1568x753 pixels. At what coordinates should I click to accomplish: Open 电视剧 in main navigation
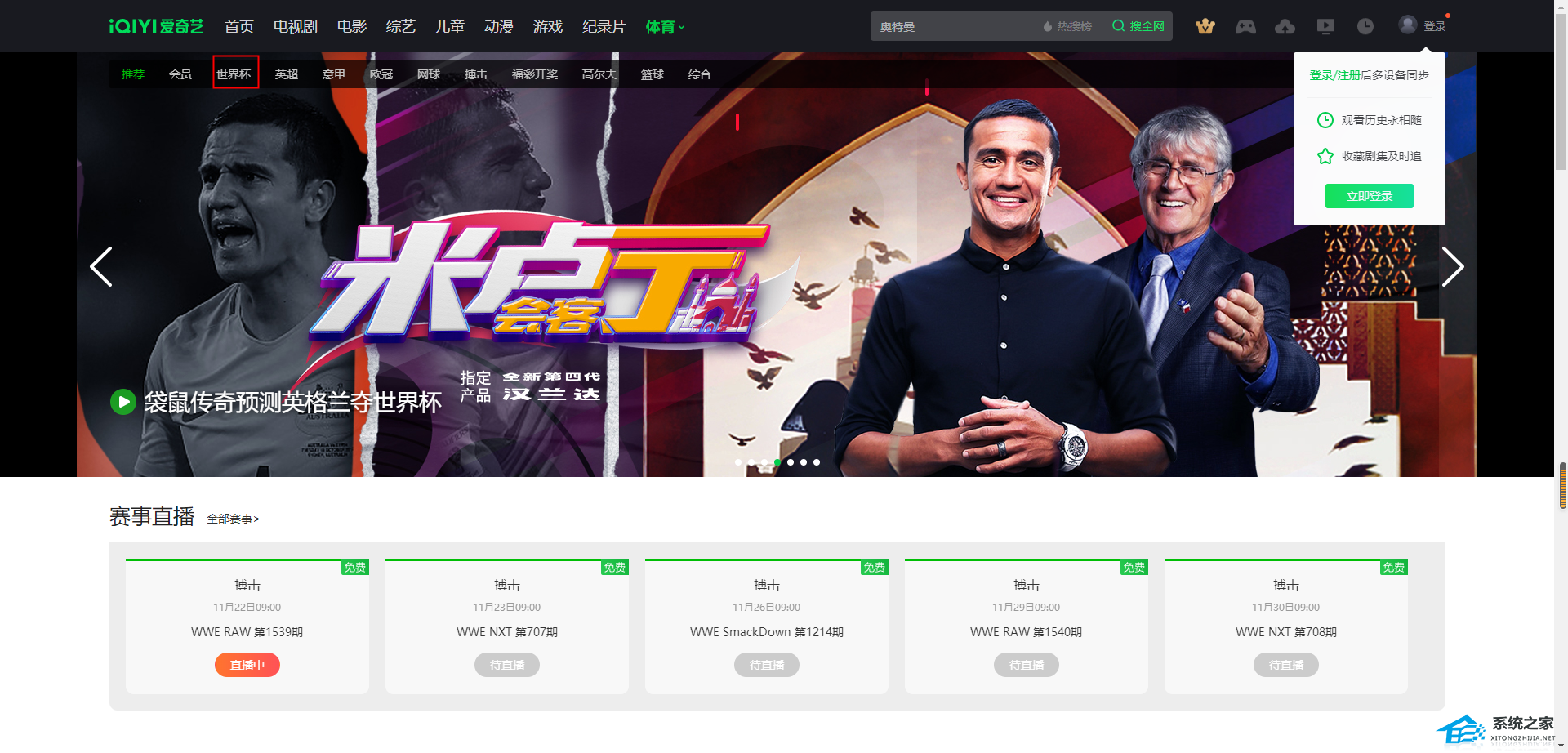click(x=296, y=27)
